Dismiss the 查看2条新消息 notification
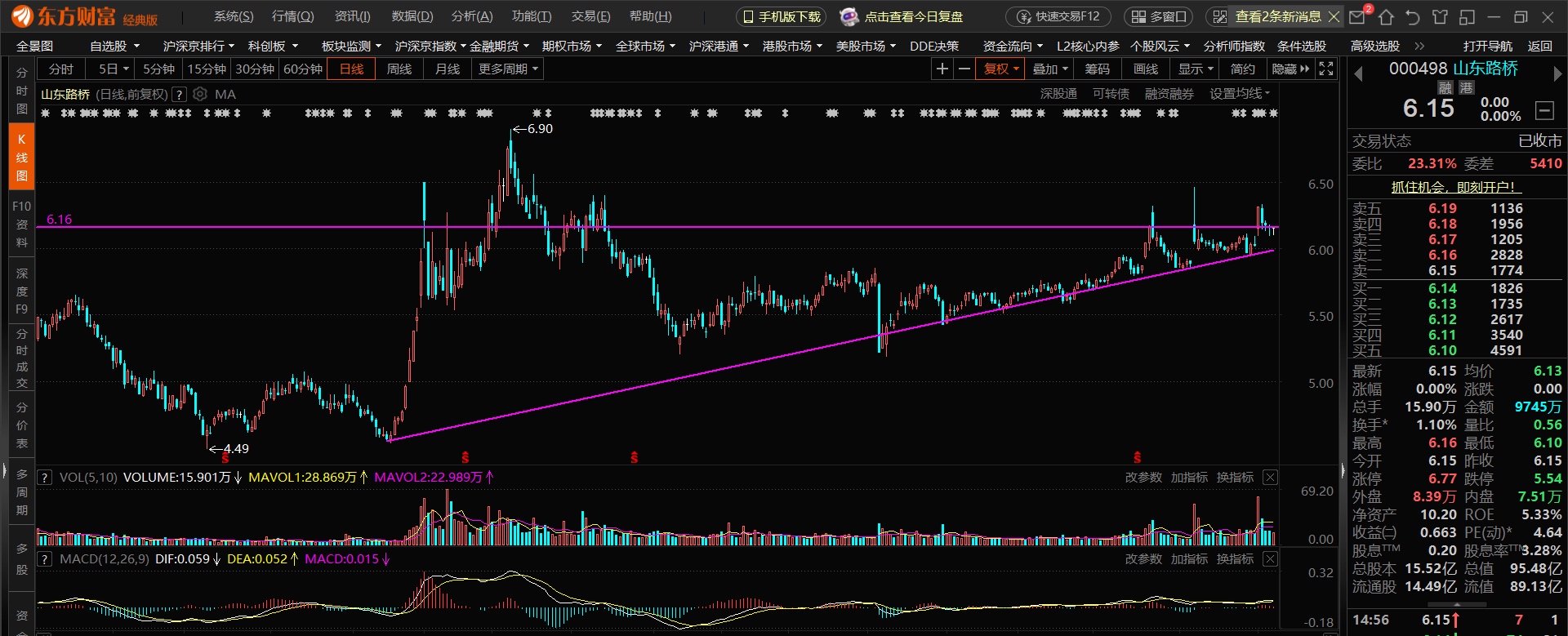The width and height of the screenshot is (1568, 636). tap(1334, 16)
